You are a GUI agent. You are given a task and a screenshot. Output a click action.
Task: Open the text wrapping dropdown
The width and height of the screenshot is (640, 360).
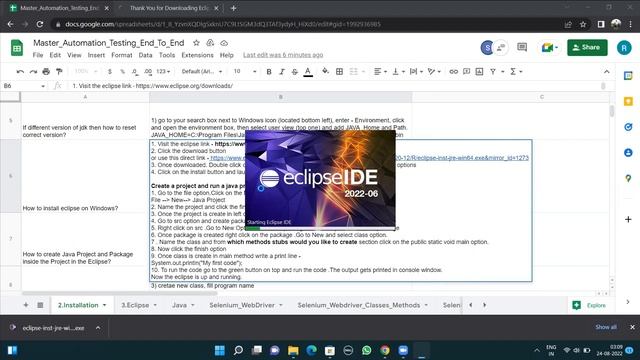tap(416, 71)
